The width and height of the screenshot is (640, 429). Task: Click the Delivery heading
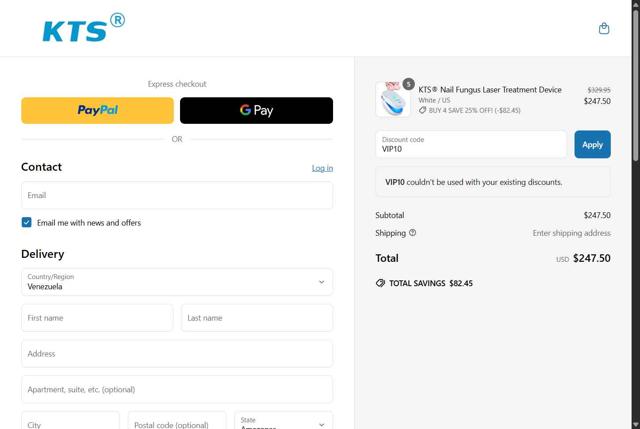[x=42, y=254]
